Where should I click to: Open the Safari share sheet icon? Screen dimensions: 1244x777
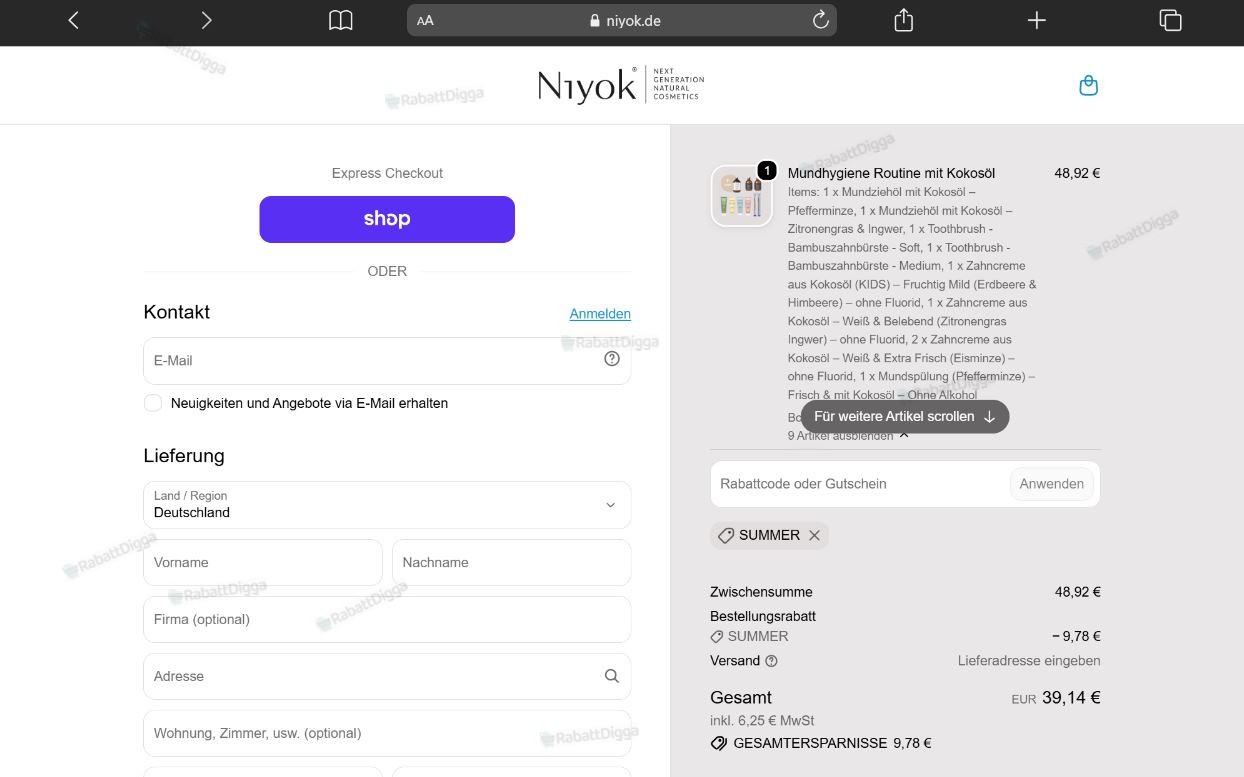click(904, 20)
